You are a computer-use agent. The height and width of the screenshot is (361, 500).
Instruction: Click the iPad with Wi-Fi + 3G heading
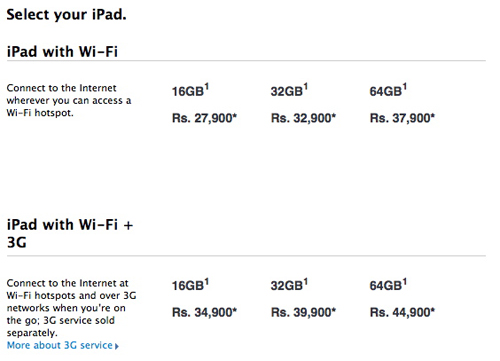[x=70, y=233]
